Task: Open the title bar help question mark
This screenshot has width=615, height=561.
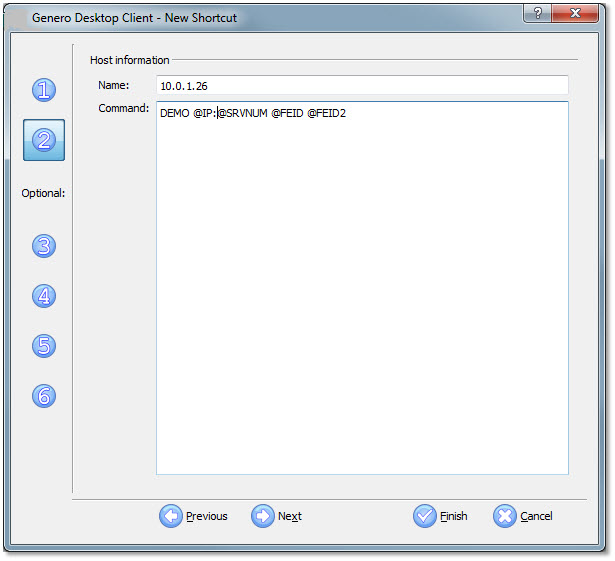Action: 537,13
